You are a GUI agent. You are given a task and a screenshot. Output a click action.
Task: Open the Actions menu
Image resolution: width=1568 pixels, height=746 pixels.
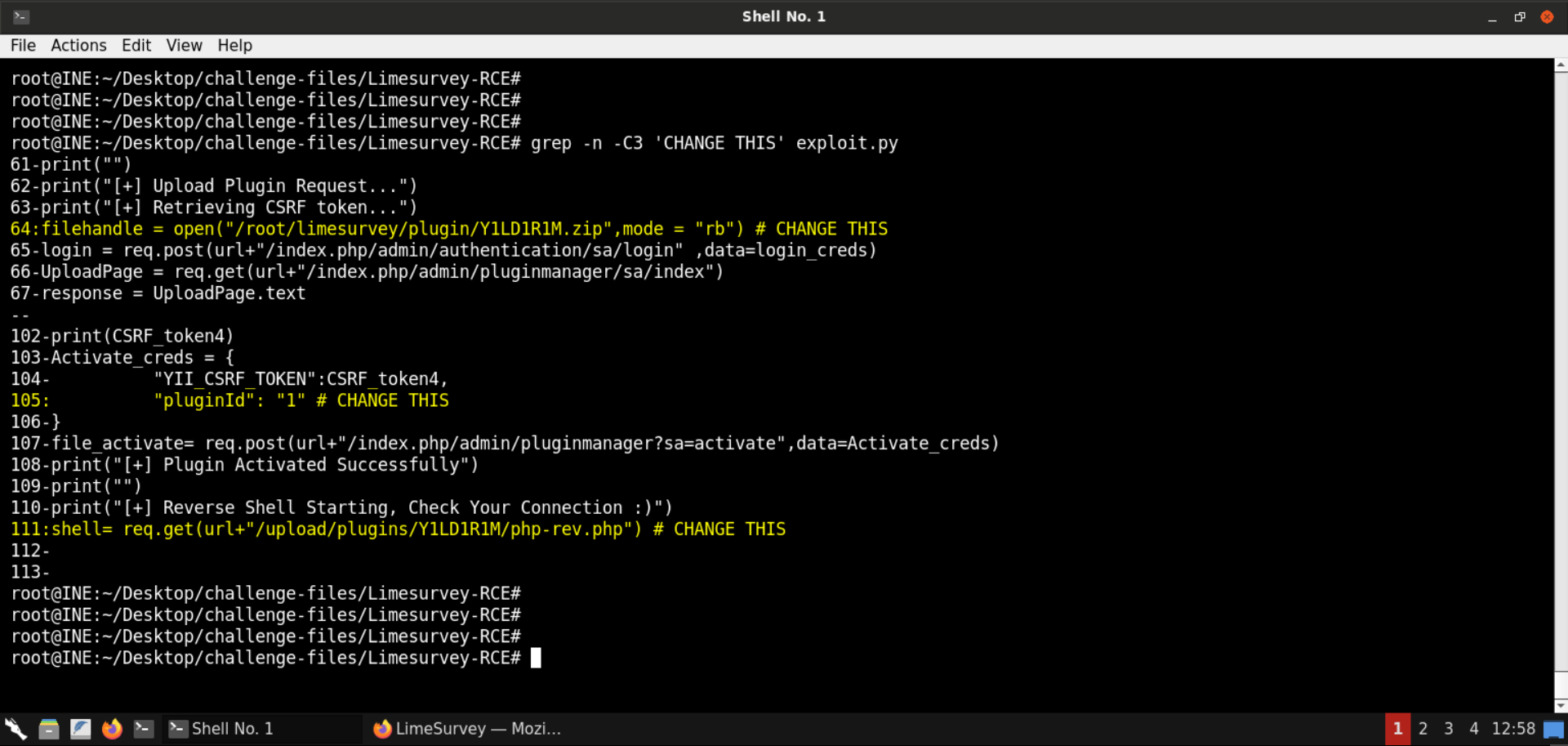point(78,45)
